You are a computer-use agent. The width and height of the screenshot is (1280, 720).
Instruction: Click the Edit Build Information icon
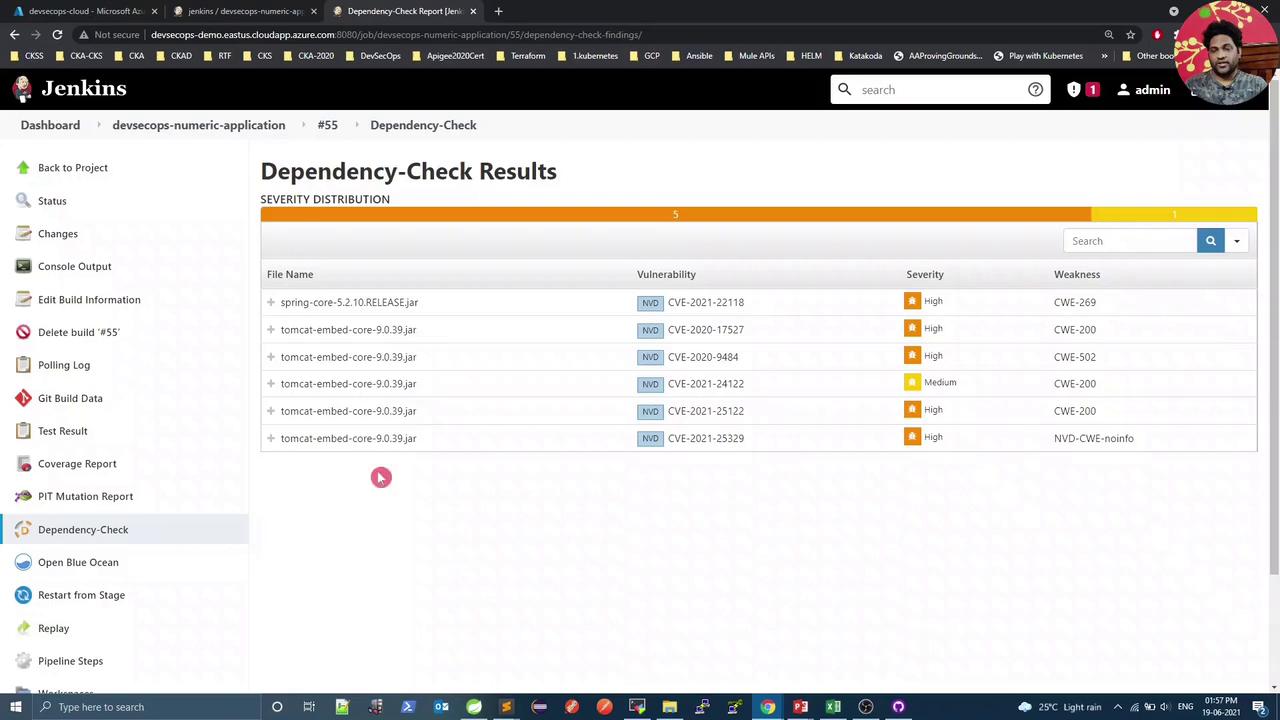[23, 299]
